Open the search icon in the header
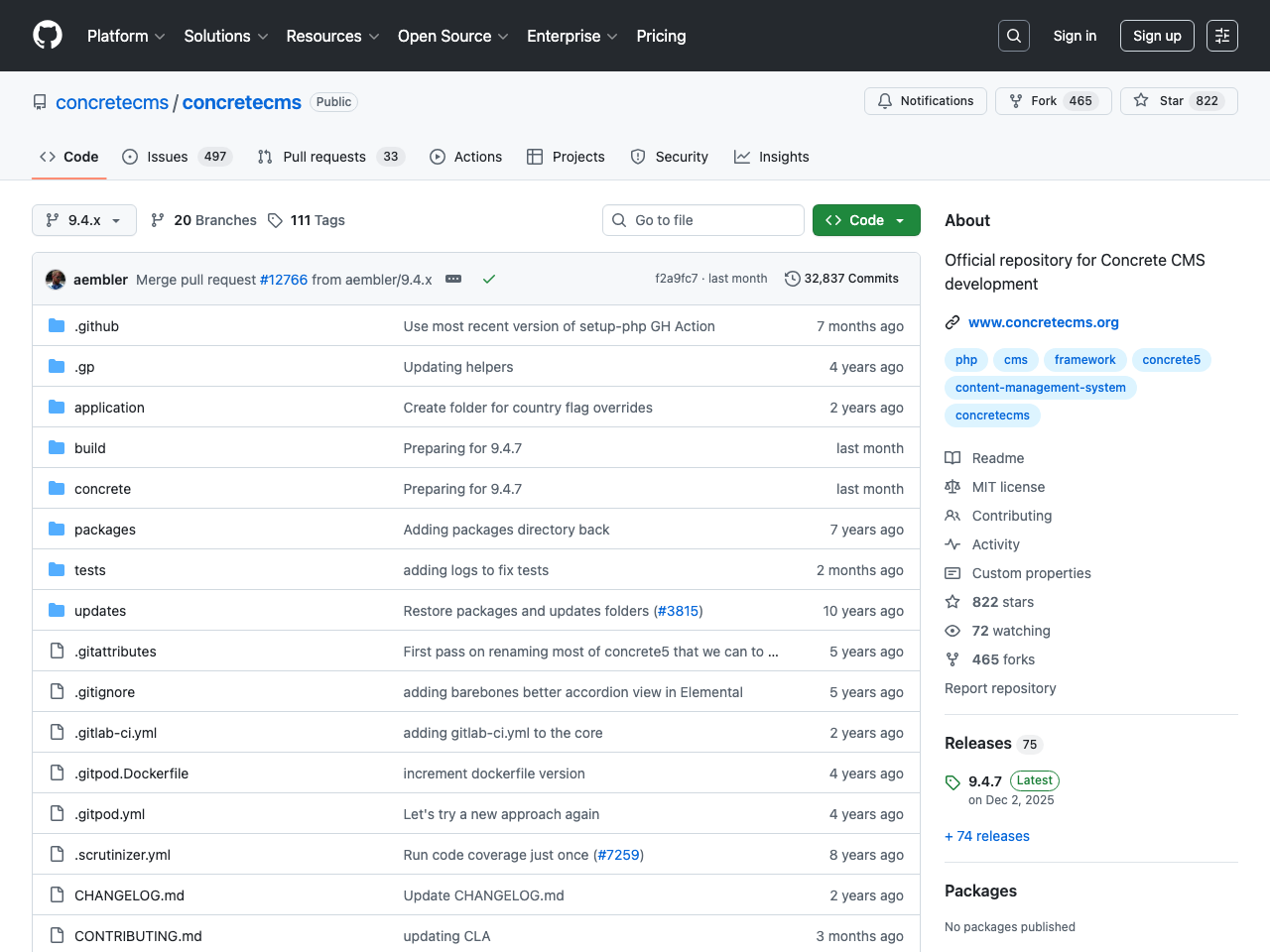Screen dimensions: 1270x952 [x=1013, y=35]
